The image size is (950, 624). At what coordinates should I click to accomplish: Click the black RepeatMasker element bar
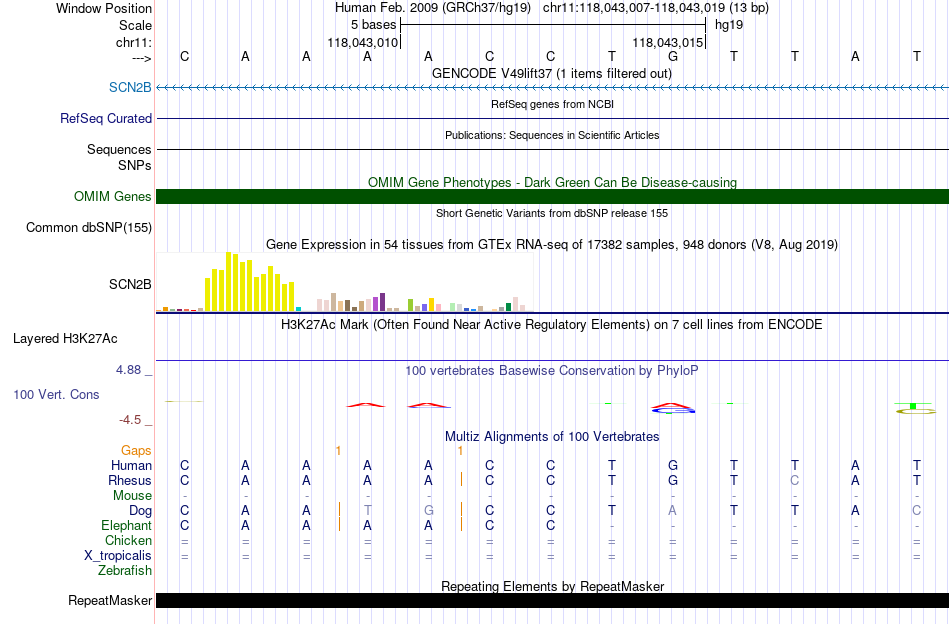tap(553, 600)
